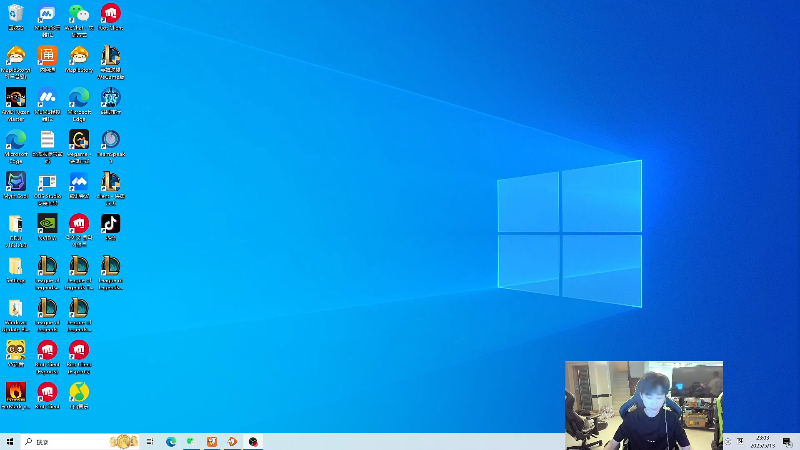Select the QQ Music yellow-green note icon
The height and width of the screenshot is (450, 800).
click(x=79, y=395)
